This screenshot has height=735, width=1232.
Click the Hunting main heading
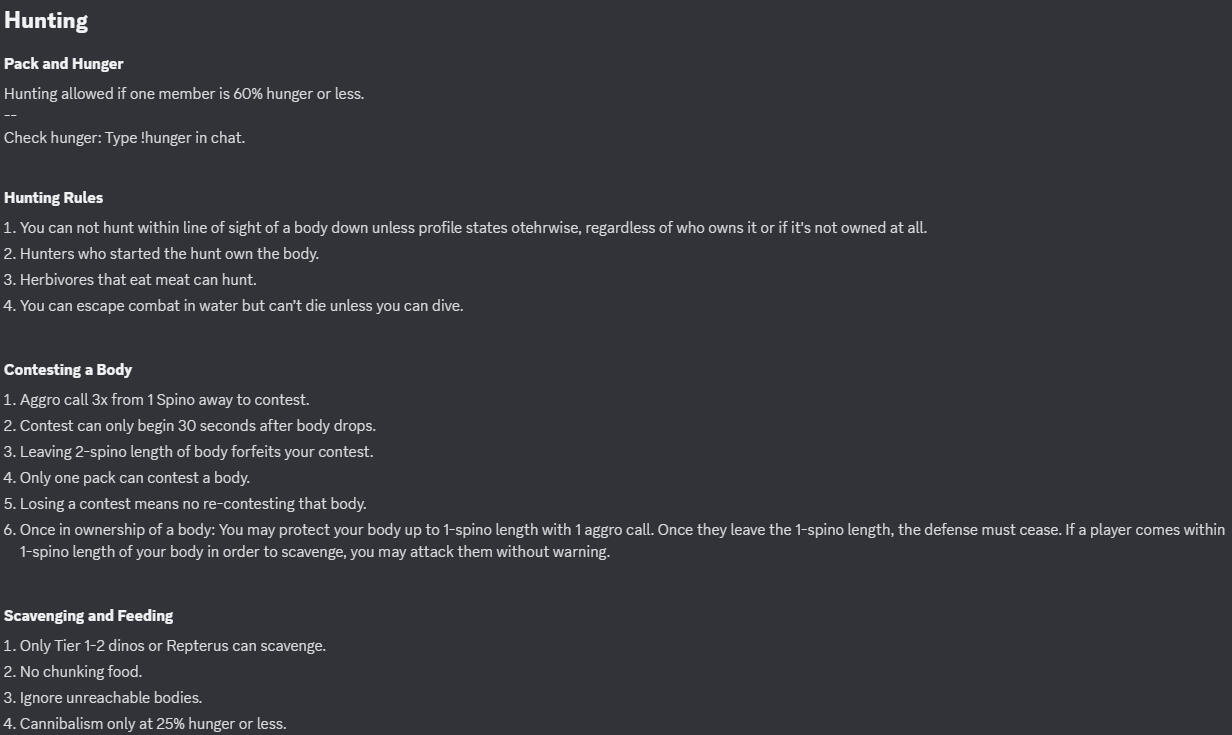[46, 20]
